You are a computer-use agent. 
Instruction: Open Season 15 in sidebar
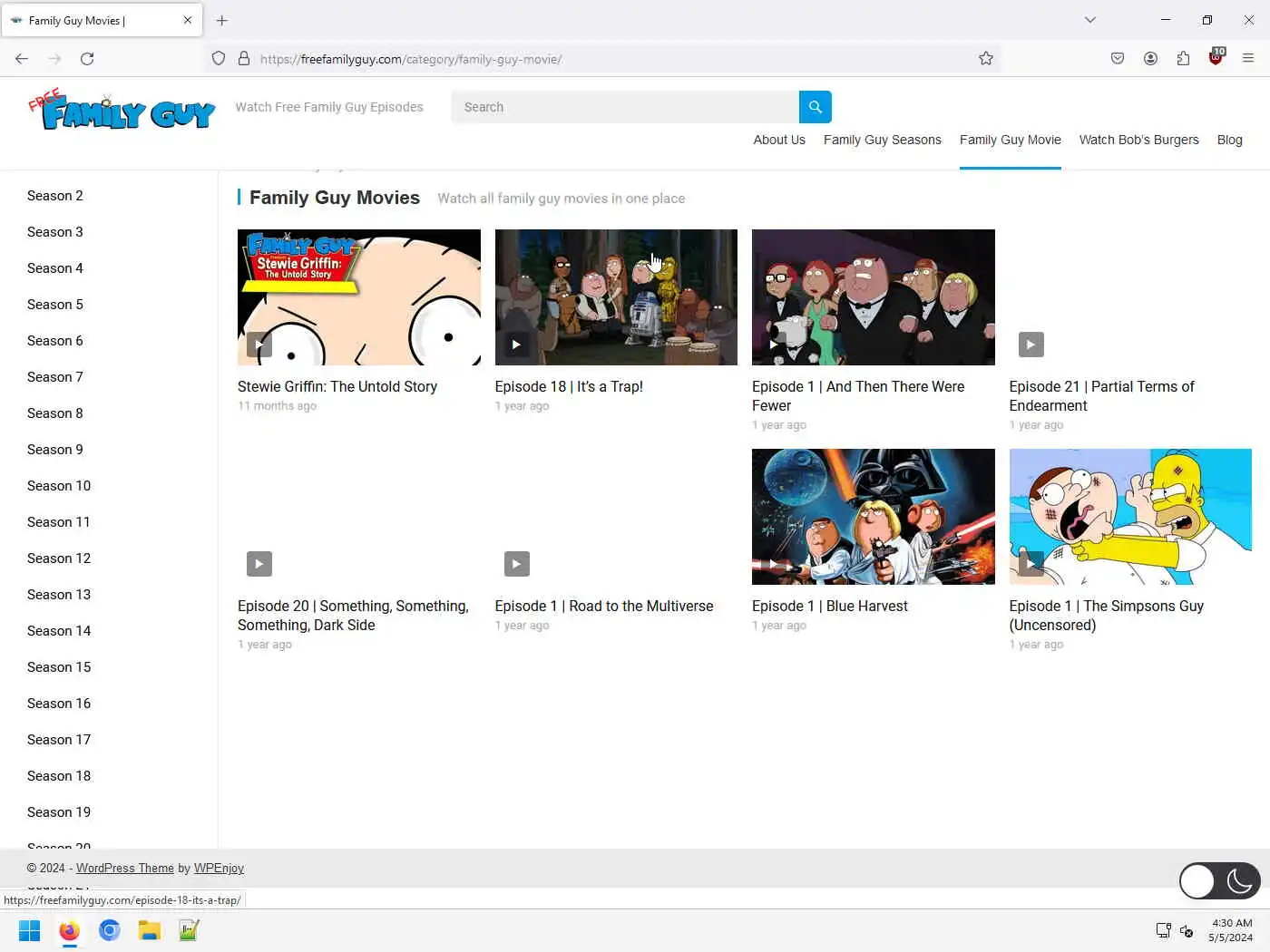click(x=59, y=667)
